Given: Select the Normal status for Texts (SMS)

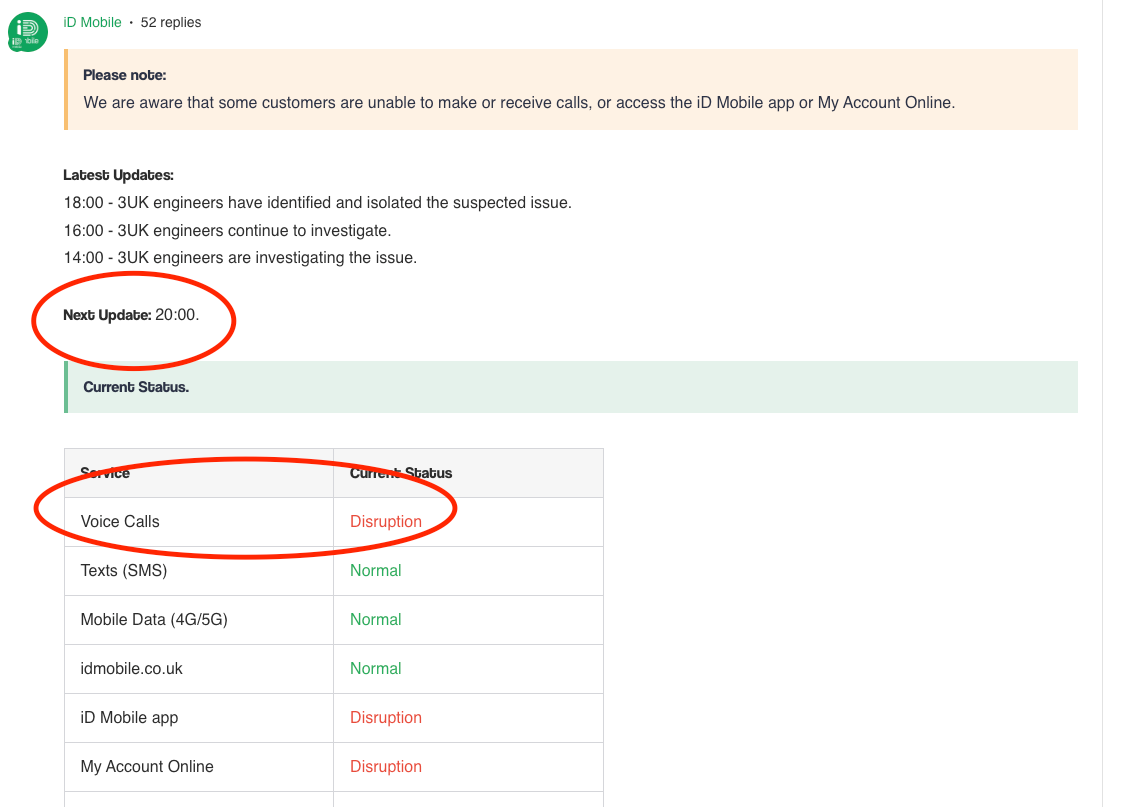Looking at the screenshot, I should pos(376,570).
